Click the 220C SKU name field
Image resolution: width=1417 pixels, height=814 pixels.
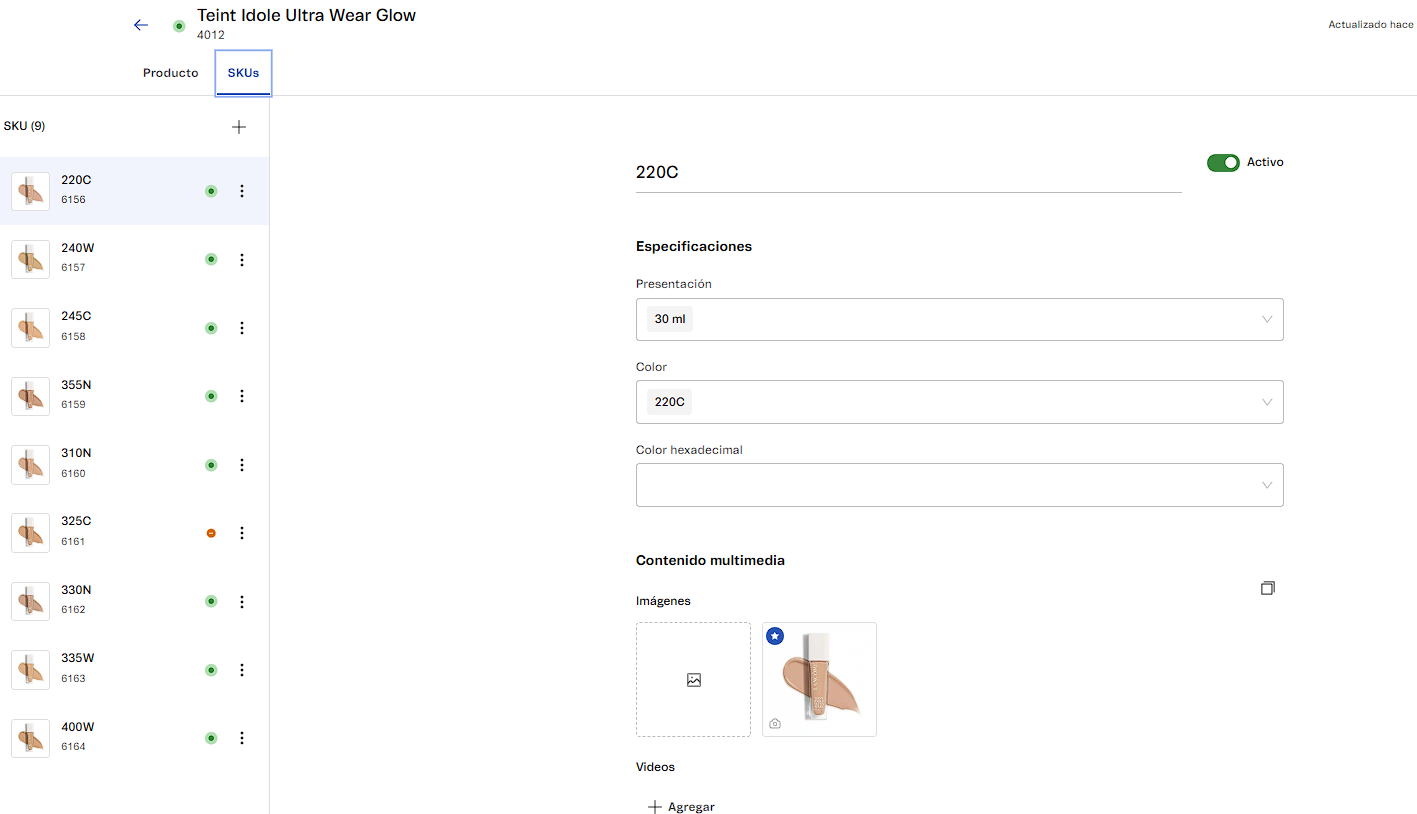[x=907, y=172]
